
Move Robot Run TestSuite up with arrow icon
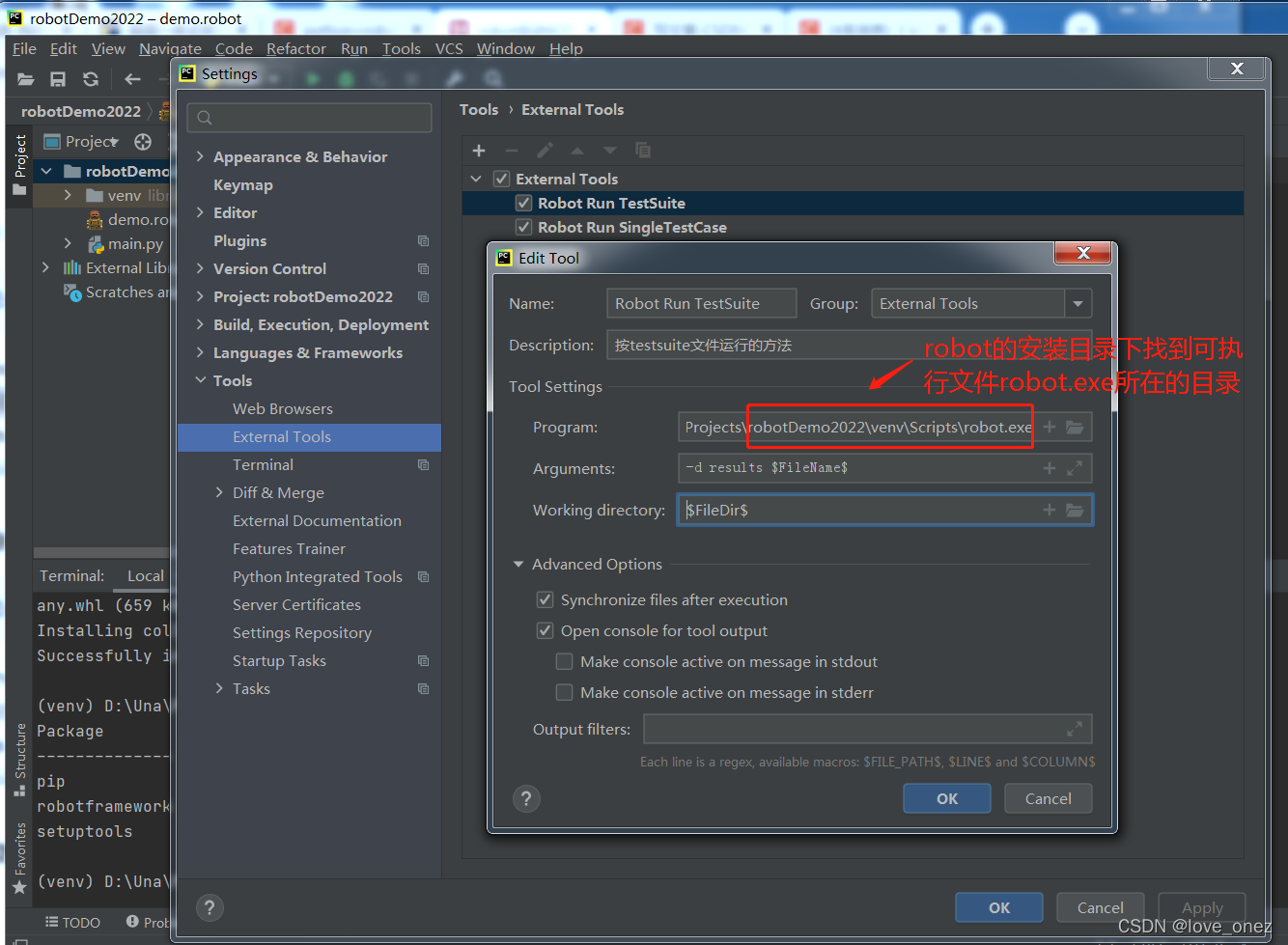(577, 151)
